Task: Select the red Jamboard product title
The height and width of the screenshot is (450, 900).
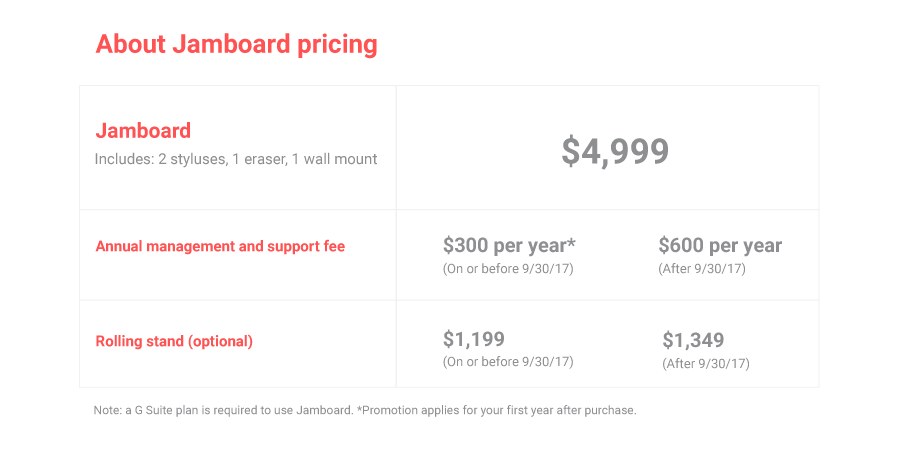Action: (x=143, y=131)
